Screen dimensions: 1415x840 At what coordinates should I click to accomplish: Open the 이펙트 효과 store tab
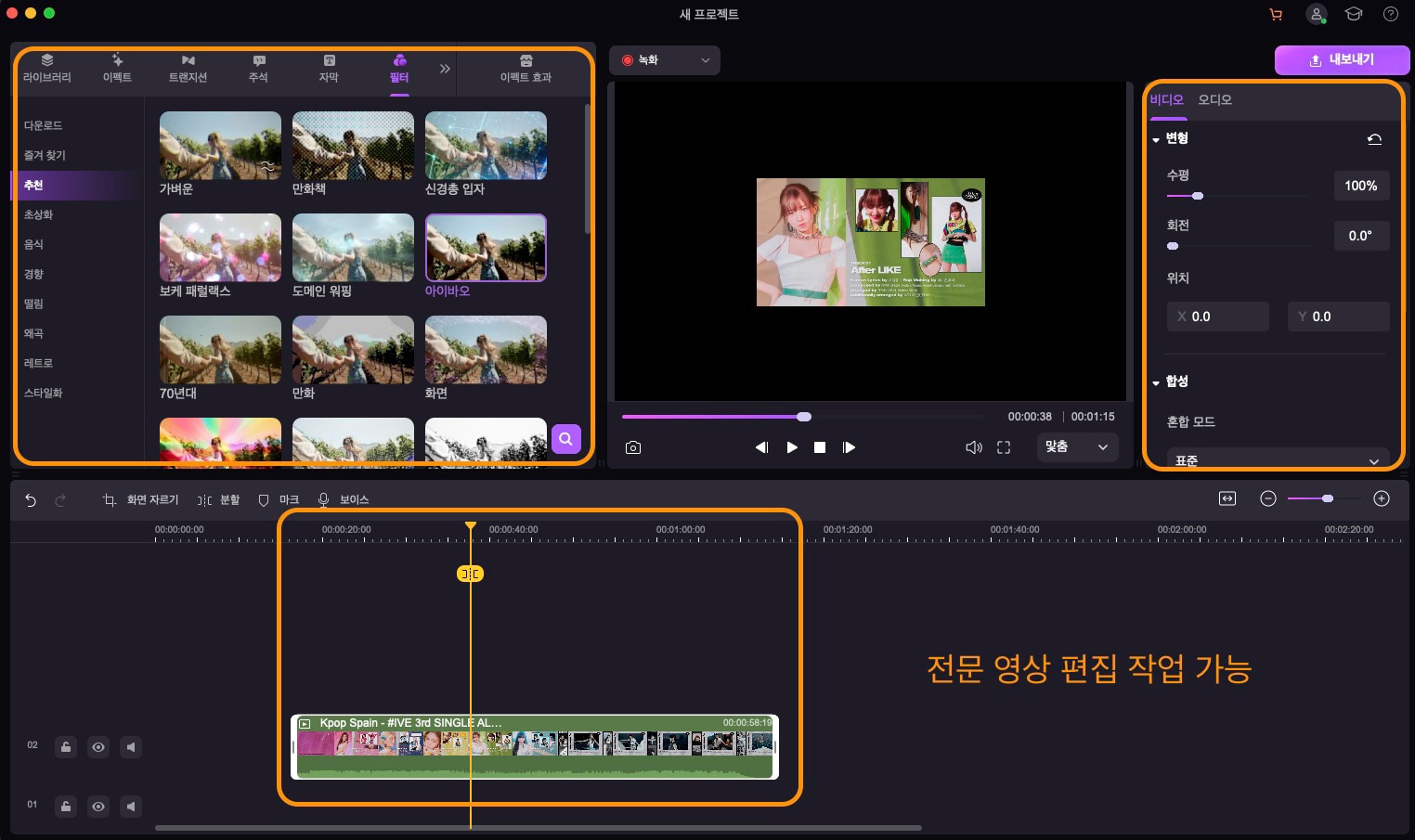[x=526, y=69]
